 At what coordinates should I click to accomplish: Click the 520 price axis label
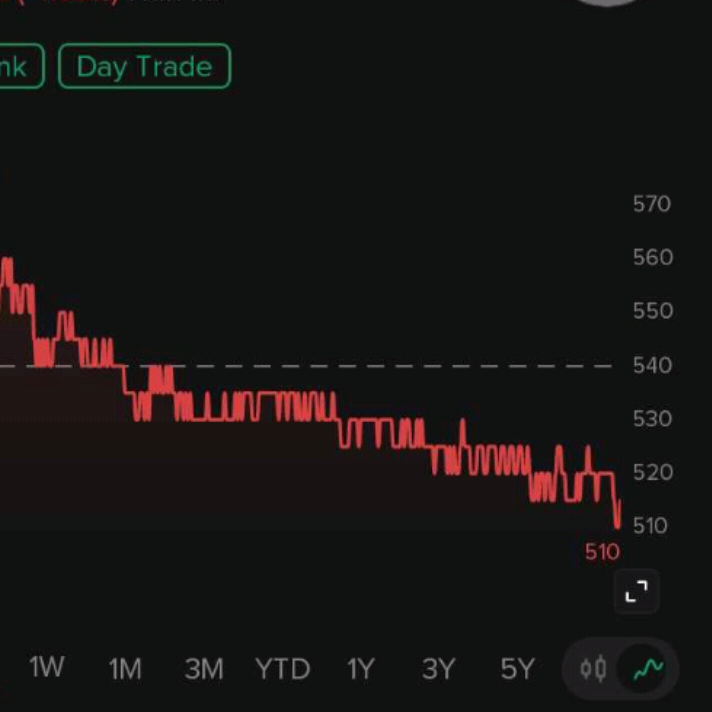[x=652, y=471]
